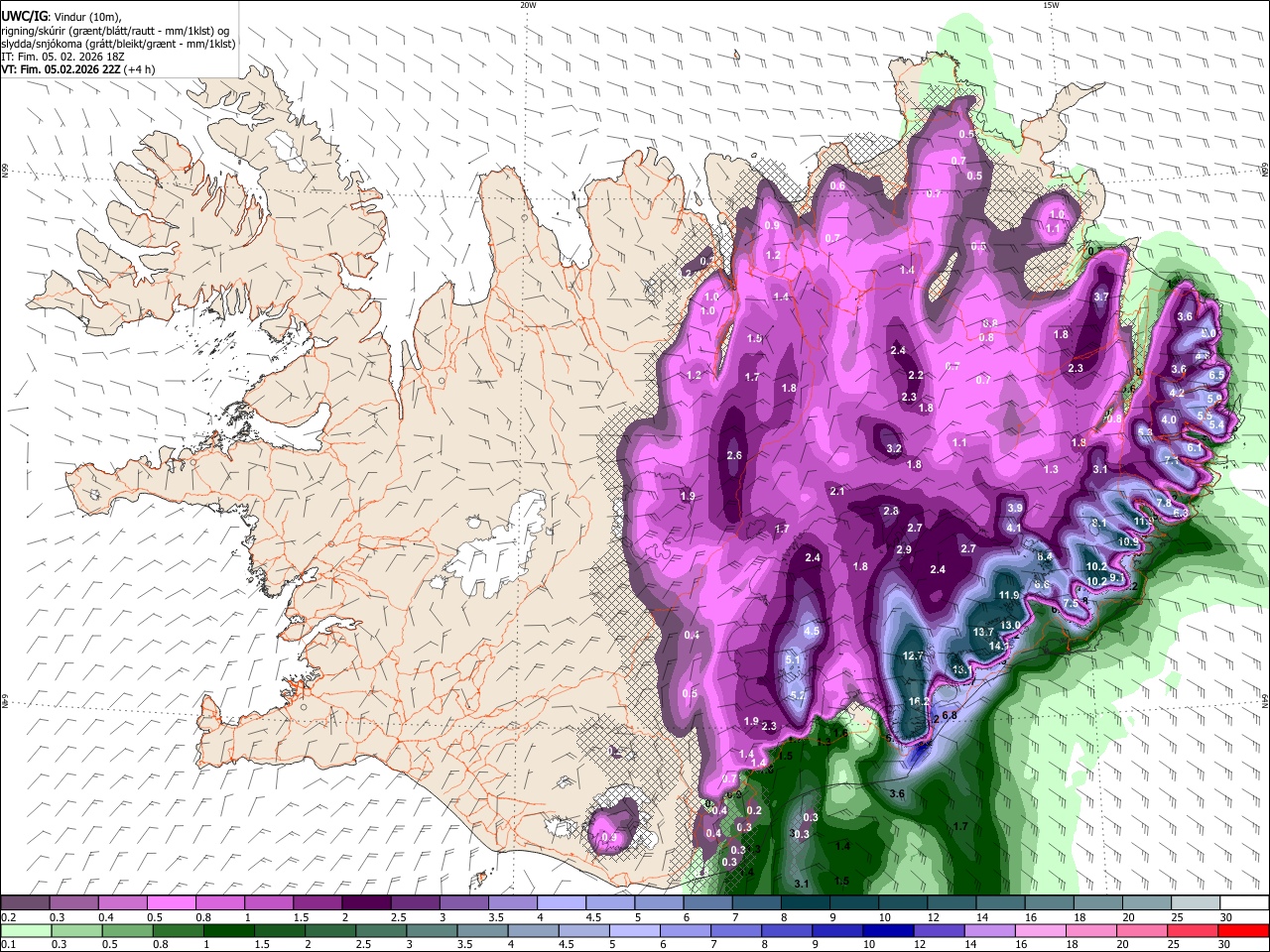This screenshot has width=1270, height=952.
Task: Select the dark navy swatch above the 10 in the lower legend
Action: pyautogui.click(x=887, y=931)
